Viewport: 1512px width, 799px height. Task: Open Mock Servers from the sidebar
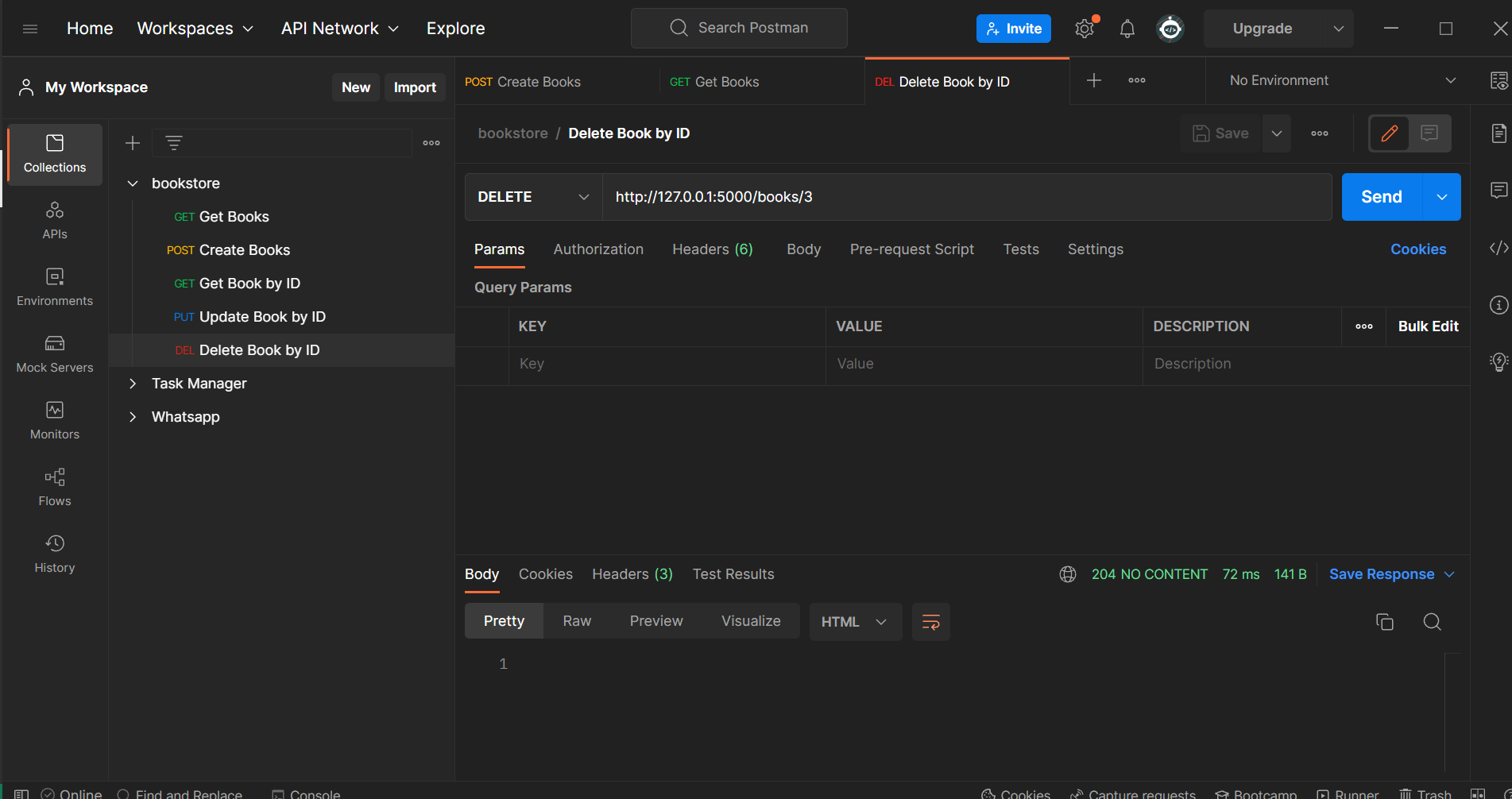tap(54, 354)
